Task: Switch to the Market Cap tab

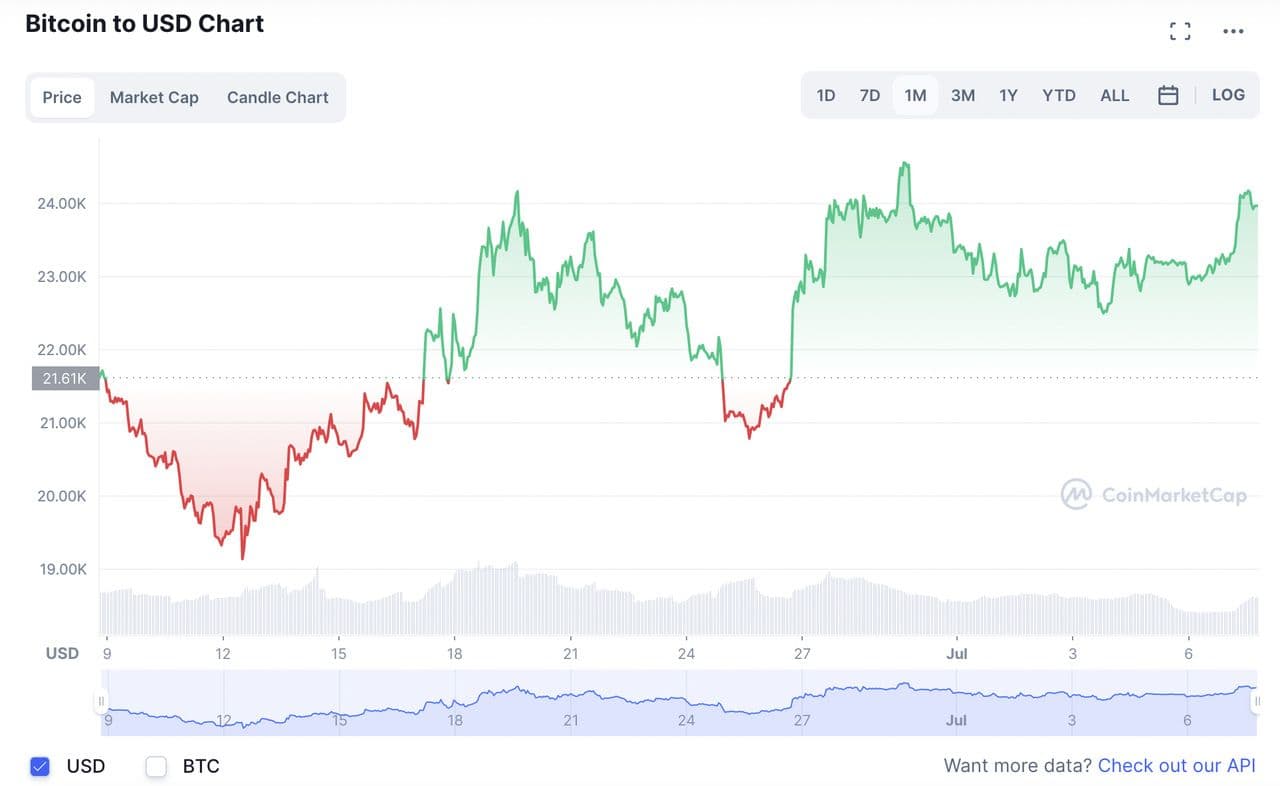Action: [x=154, y=98]
